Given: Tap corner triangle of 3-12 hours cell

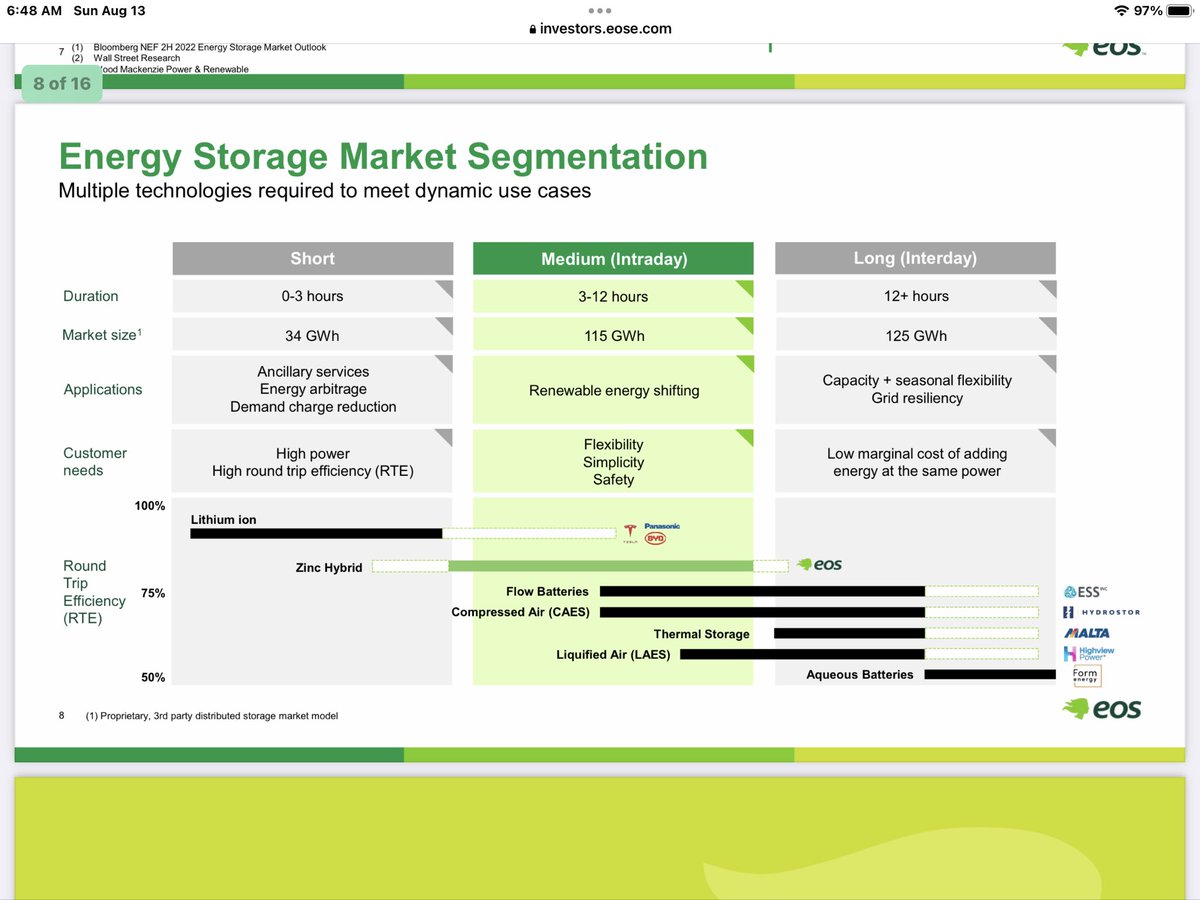Looking at the screenshot, I should pyautogui.click(x=746, y=287).
